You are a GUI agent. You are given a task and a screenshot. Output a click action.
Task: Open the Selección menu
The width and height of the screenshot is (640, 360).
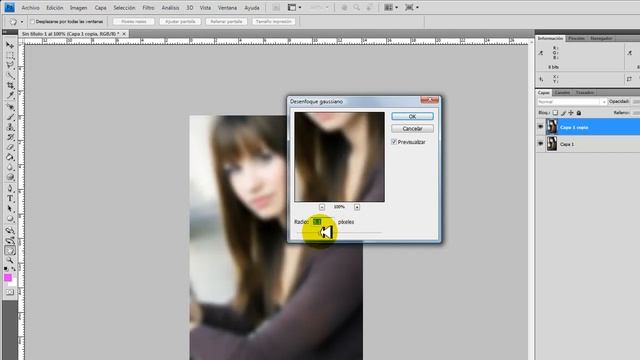(124, 8)
